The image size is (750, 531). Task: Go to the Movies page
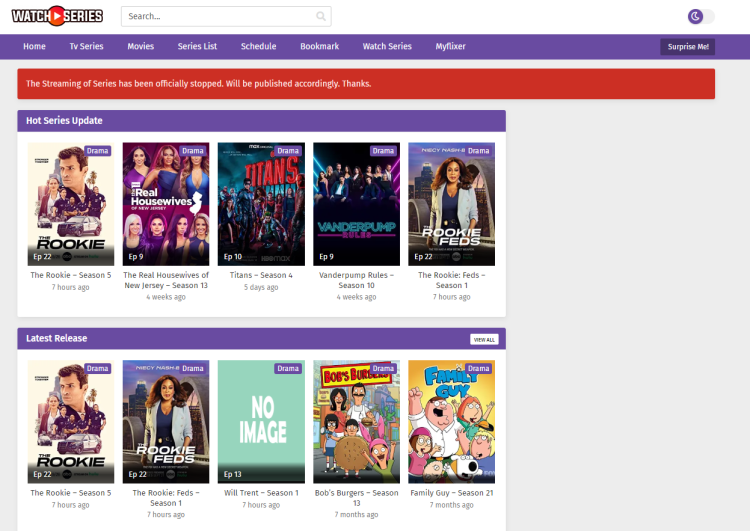(140, 47)
